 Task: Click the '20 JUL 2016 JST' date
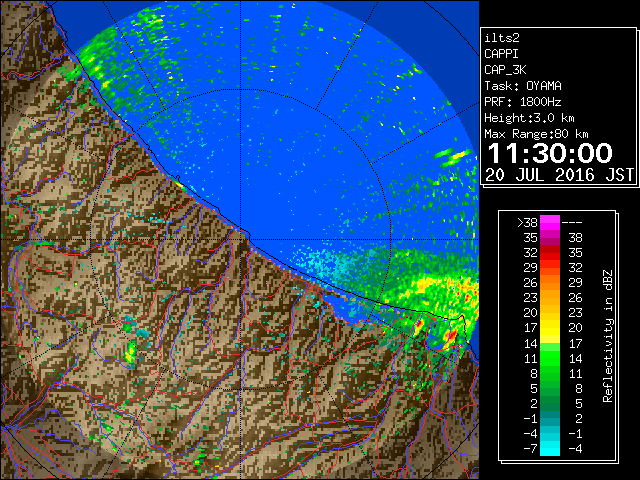click(559, 175)
